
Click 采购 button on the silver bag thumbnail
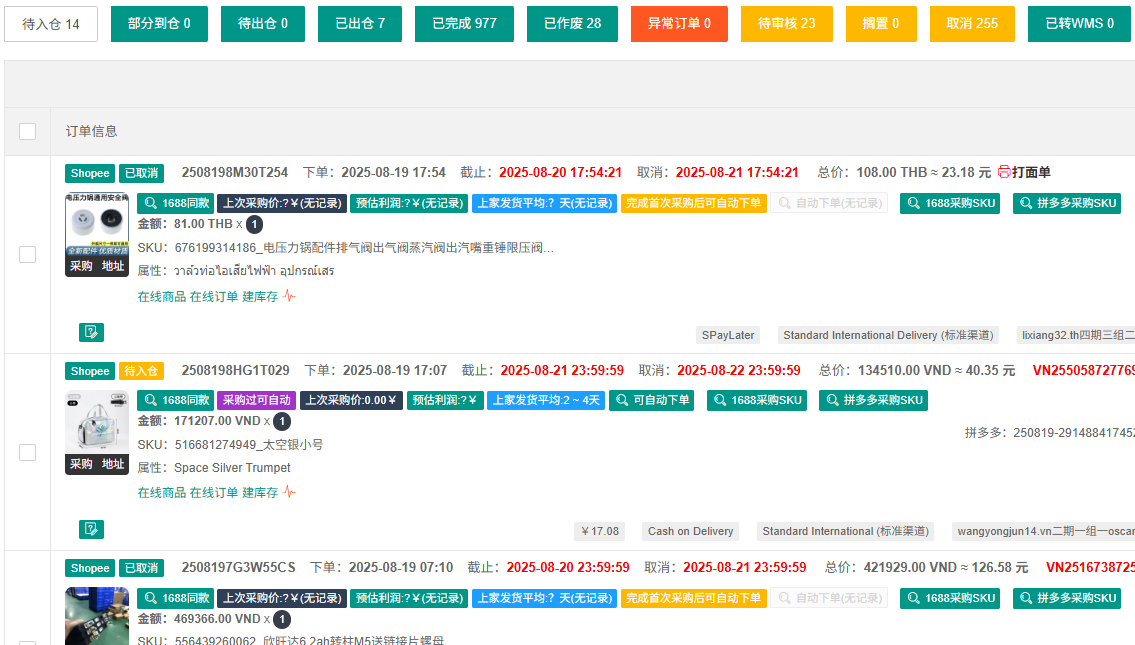[x=81, y=464]
